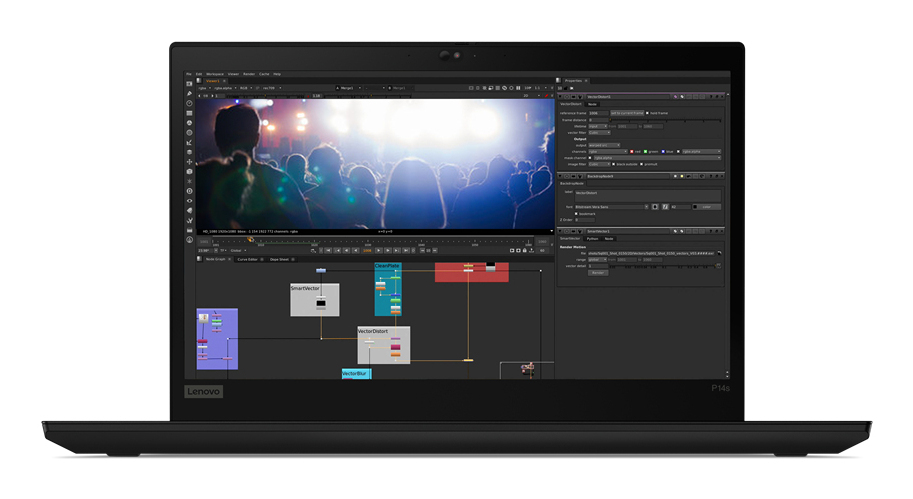The image size is (913, 499).
Task: Click VectorDistort1 help question-mark icon
Action: (711, 97)
